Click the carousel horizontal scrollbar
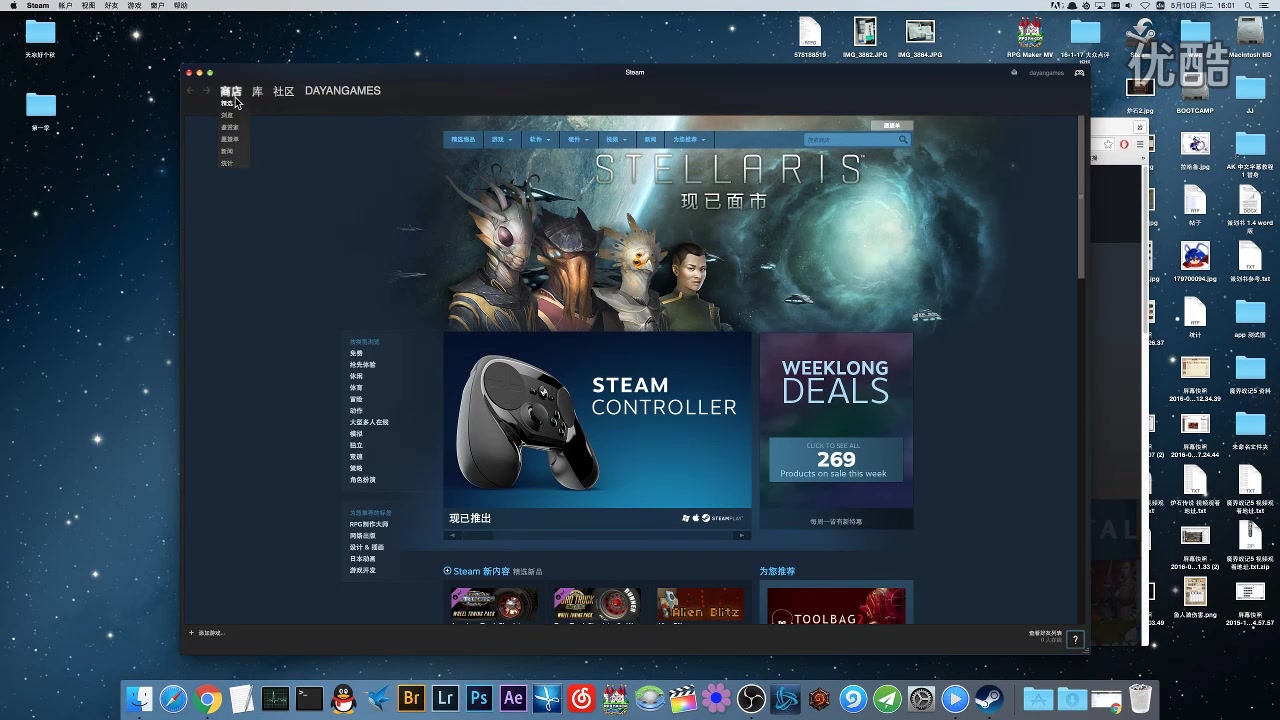Screen dimensions: 1280x720 (597, 535)
